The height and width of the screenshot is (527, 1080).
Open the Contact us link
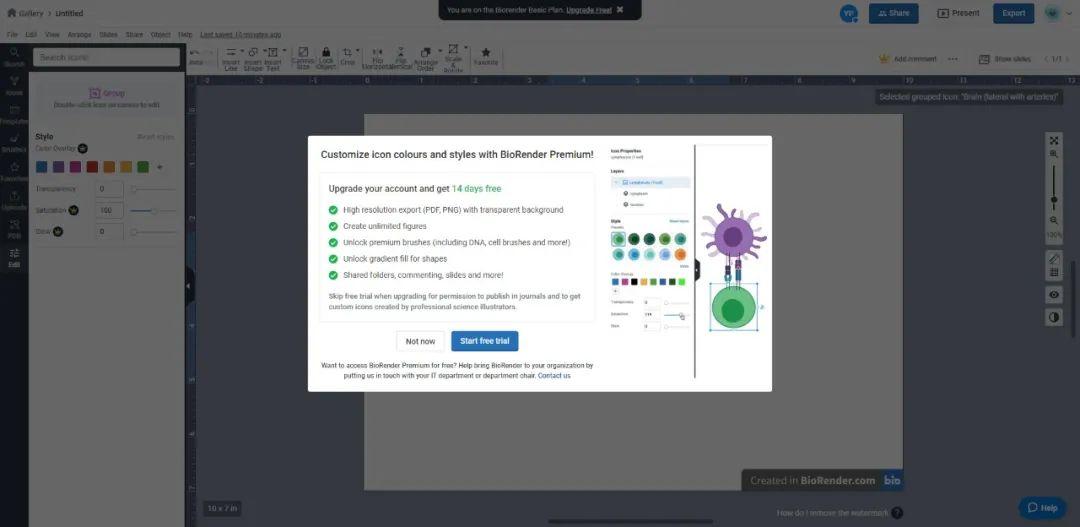point(554,375)
